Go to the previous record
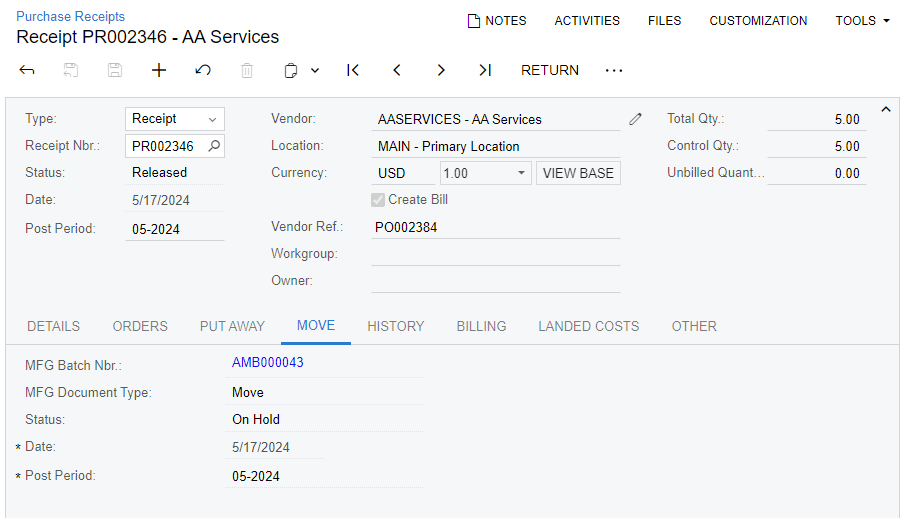900x518 pixels. [397, 70]
